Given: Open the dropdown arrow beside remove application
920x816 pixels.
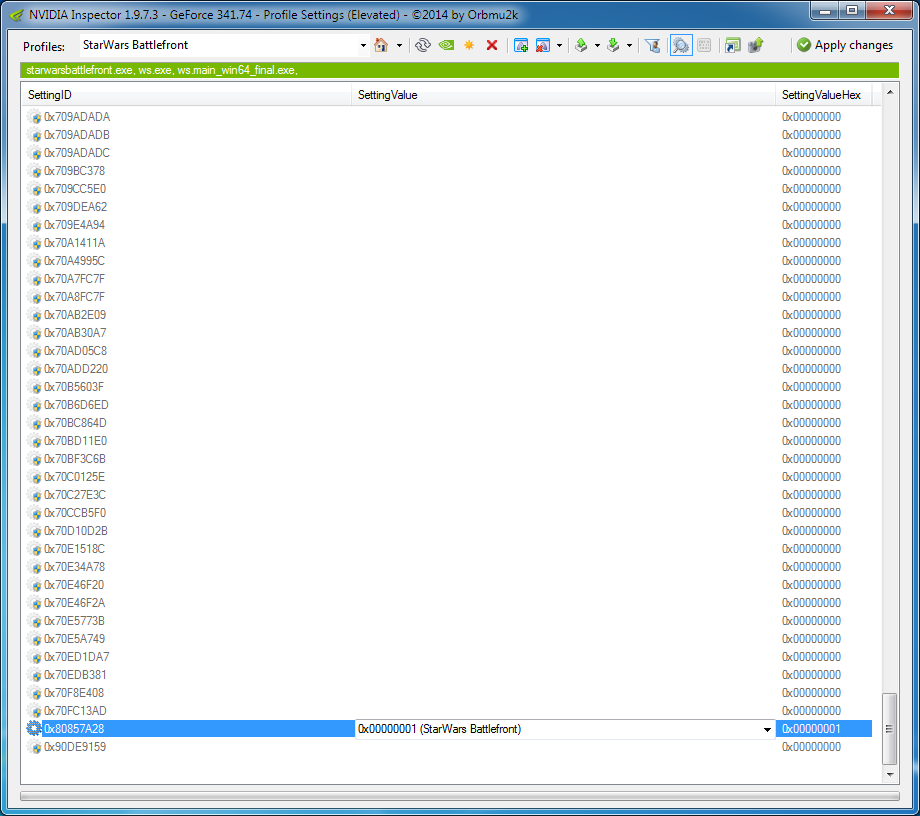Looking at the screenshot, I should click(559, 45).
